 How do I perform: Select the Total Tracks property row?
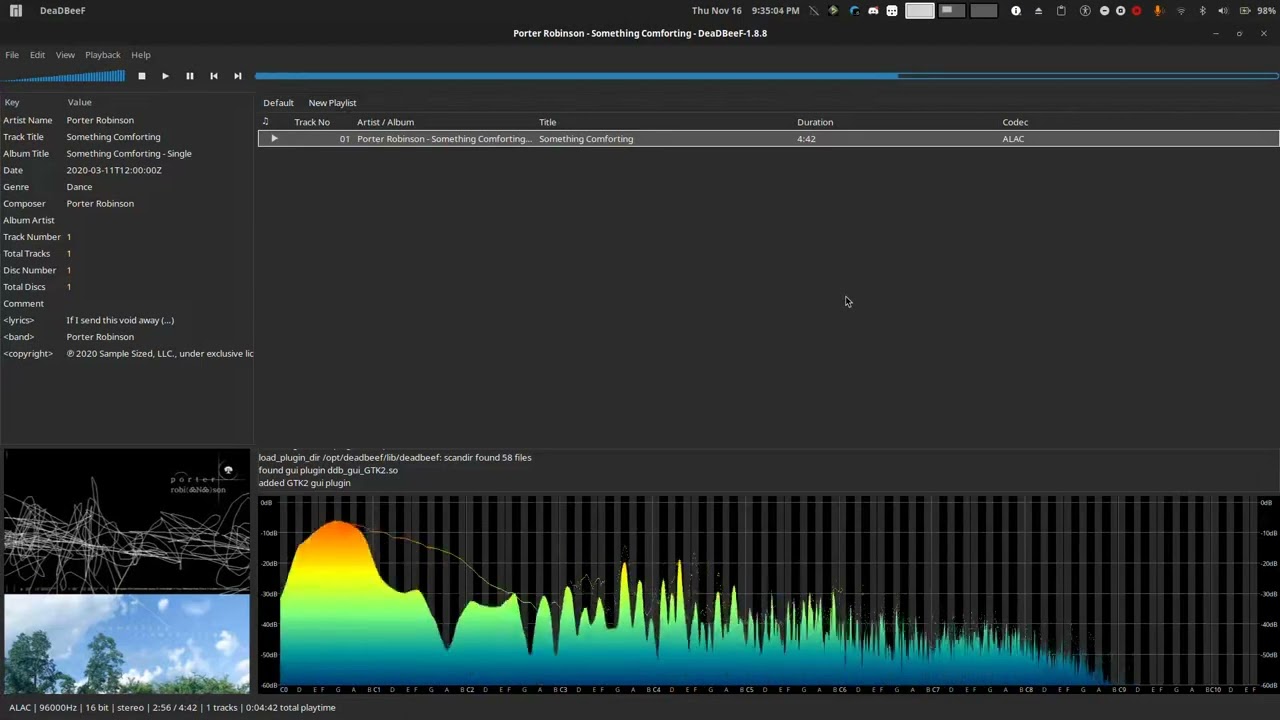pos(127,254)
